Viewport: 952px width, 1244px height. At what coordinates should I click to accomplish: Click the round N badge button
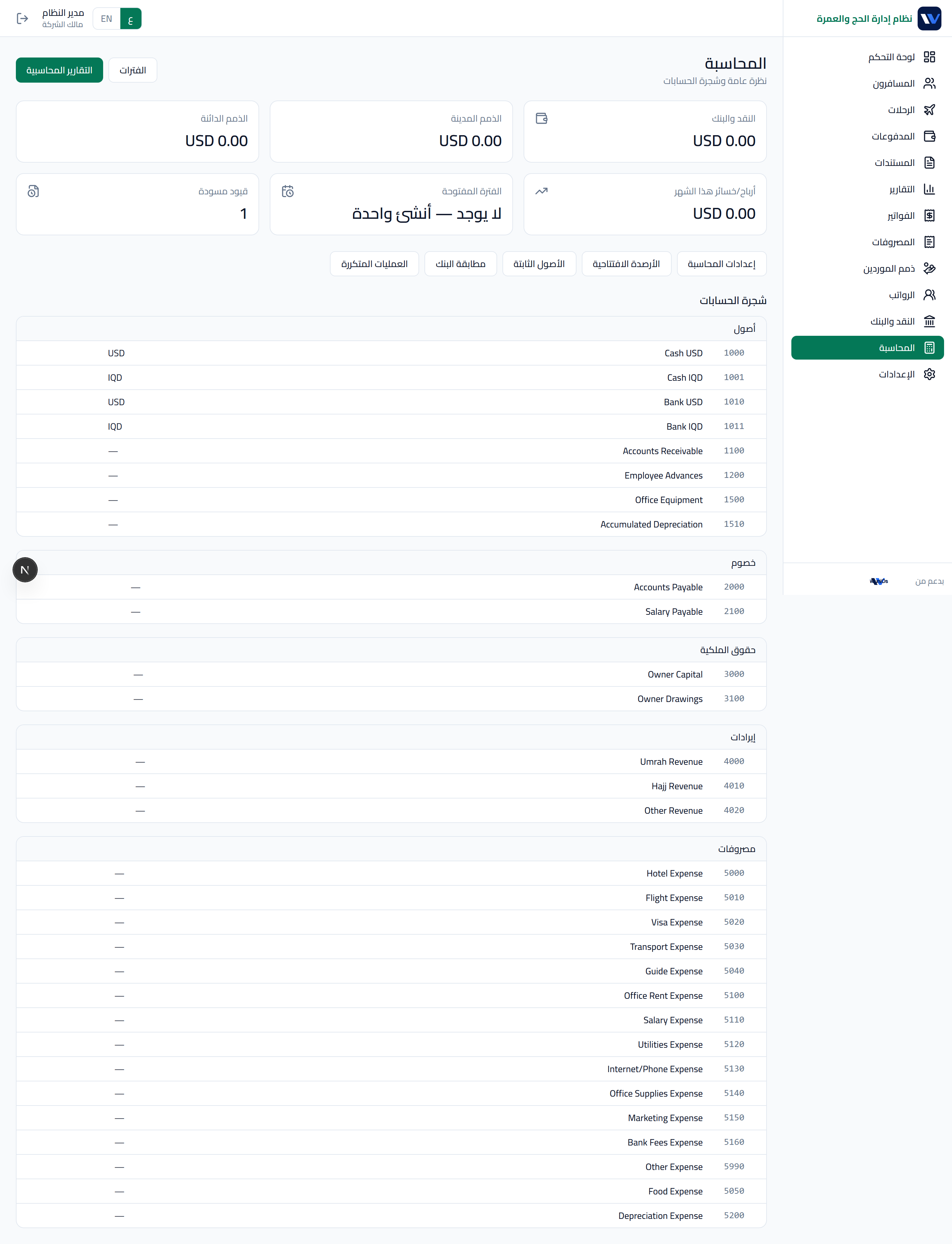tap(25, 569)
